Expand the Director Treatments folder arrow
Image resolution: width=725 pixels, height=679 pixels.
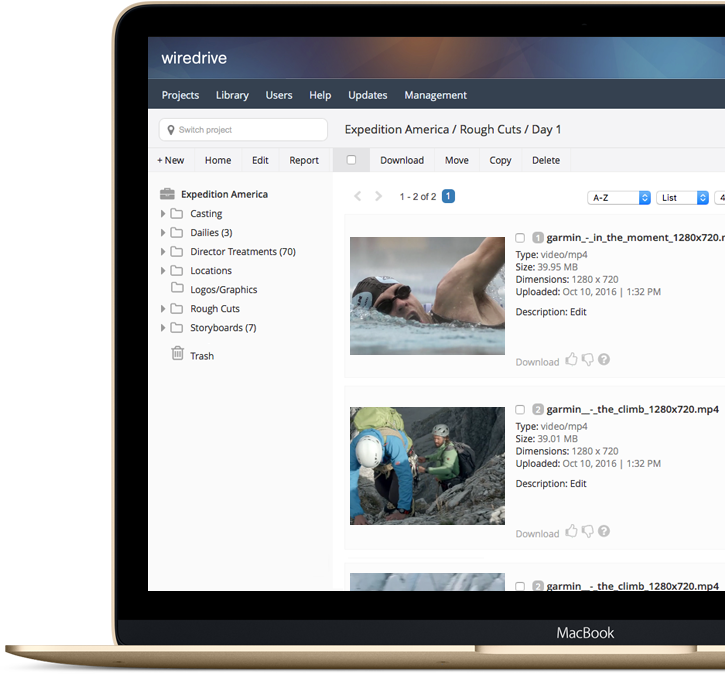tap(163, 252)
